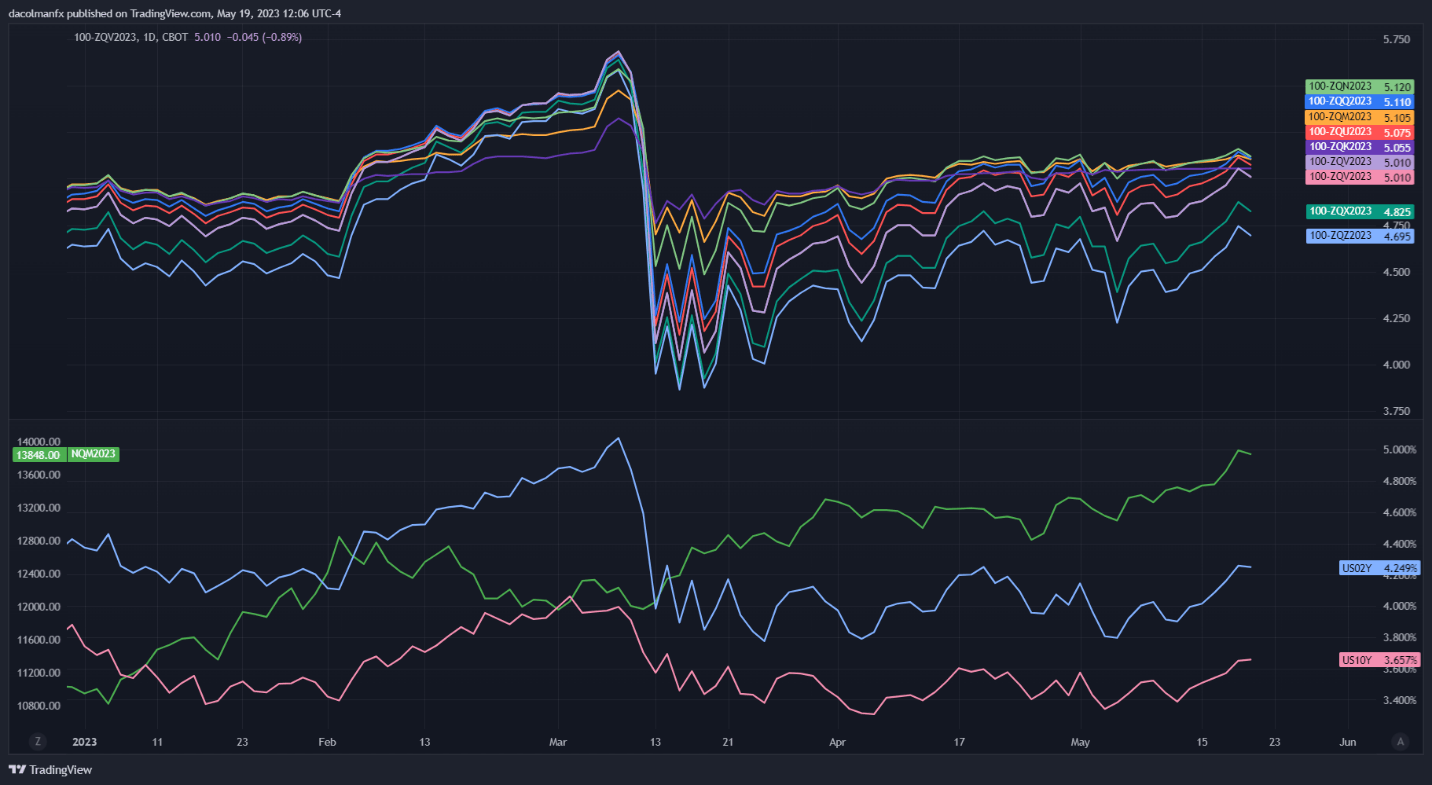Click the US02Y 4.249% yield label
Screen dimensions: 1432x785
click(x=1379, y=568)
